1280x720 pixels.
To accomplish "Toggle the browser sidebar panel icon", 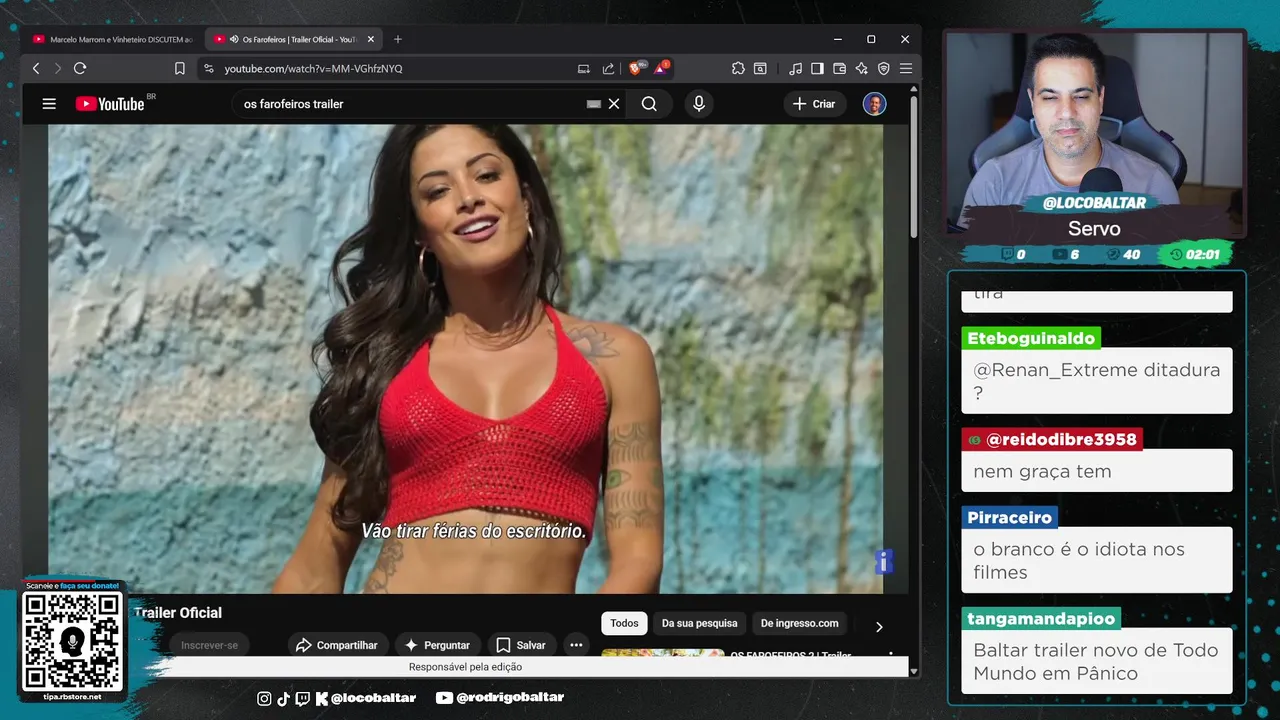I will tap(817, 68).
